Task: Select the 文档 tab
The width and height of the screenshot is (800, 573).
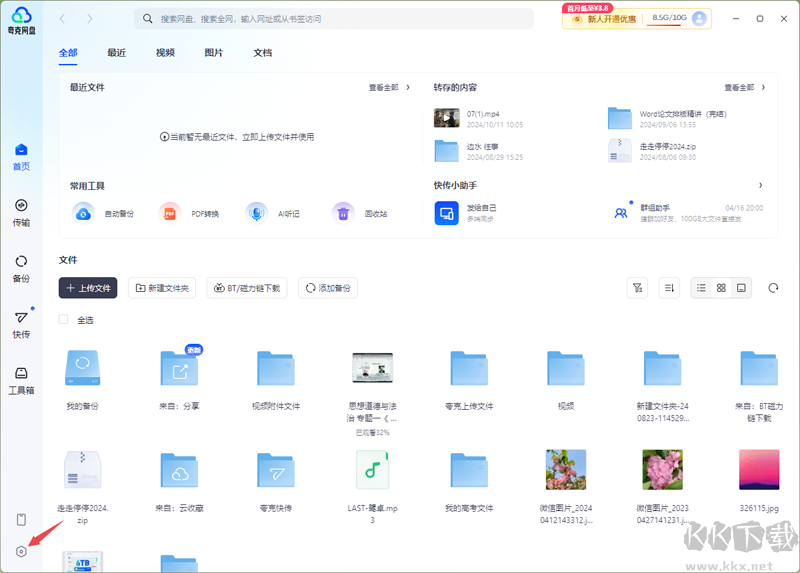Action: click(x=262, y=52)
